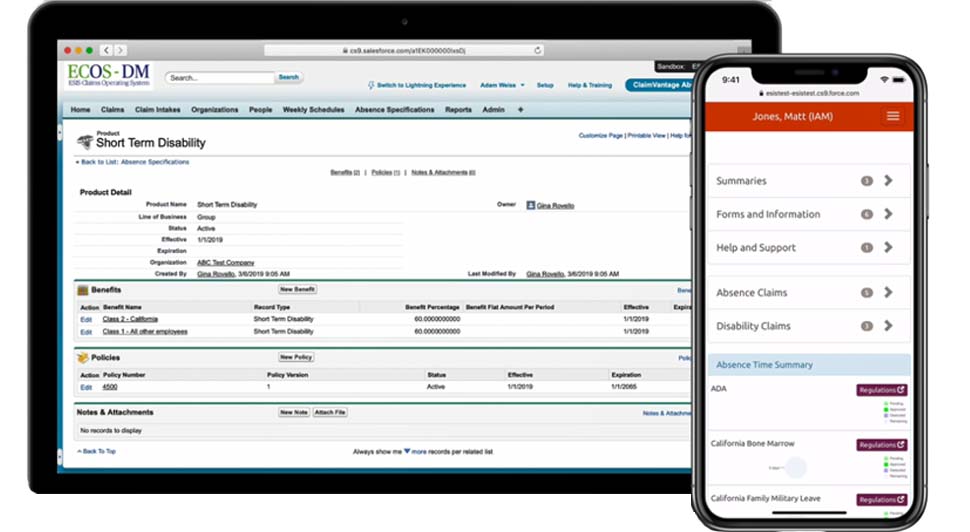Click the New Note button
The height and width of the screenshot is (532, 970).
[294, 412]
